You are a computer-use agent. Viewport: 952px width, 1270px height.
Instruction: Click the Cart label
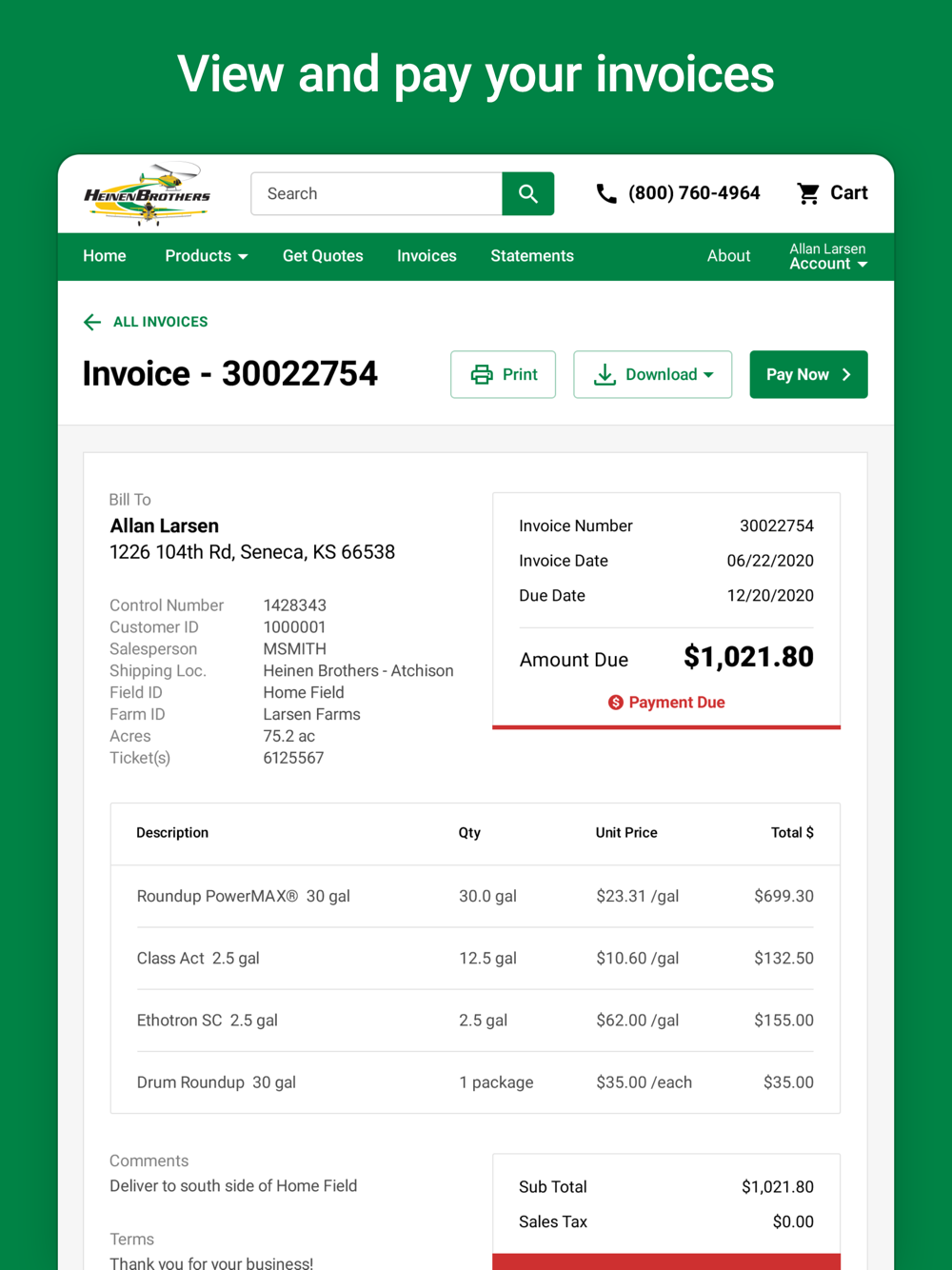(848, 193)
